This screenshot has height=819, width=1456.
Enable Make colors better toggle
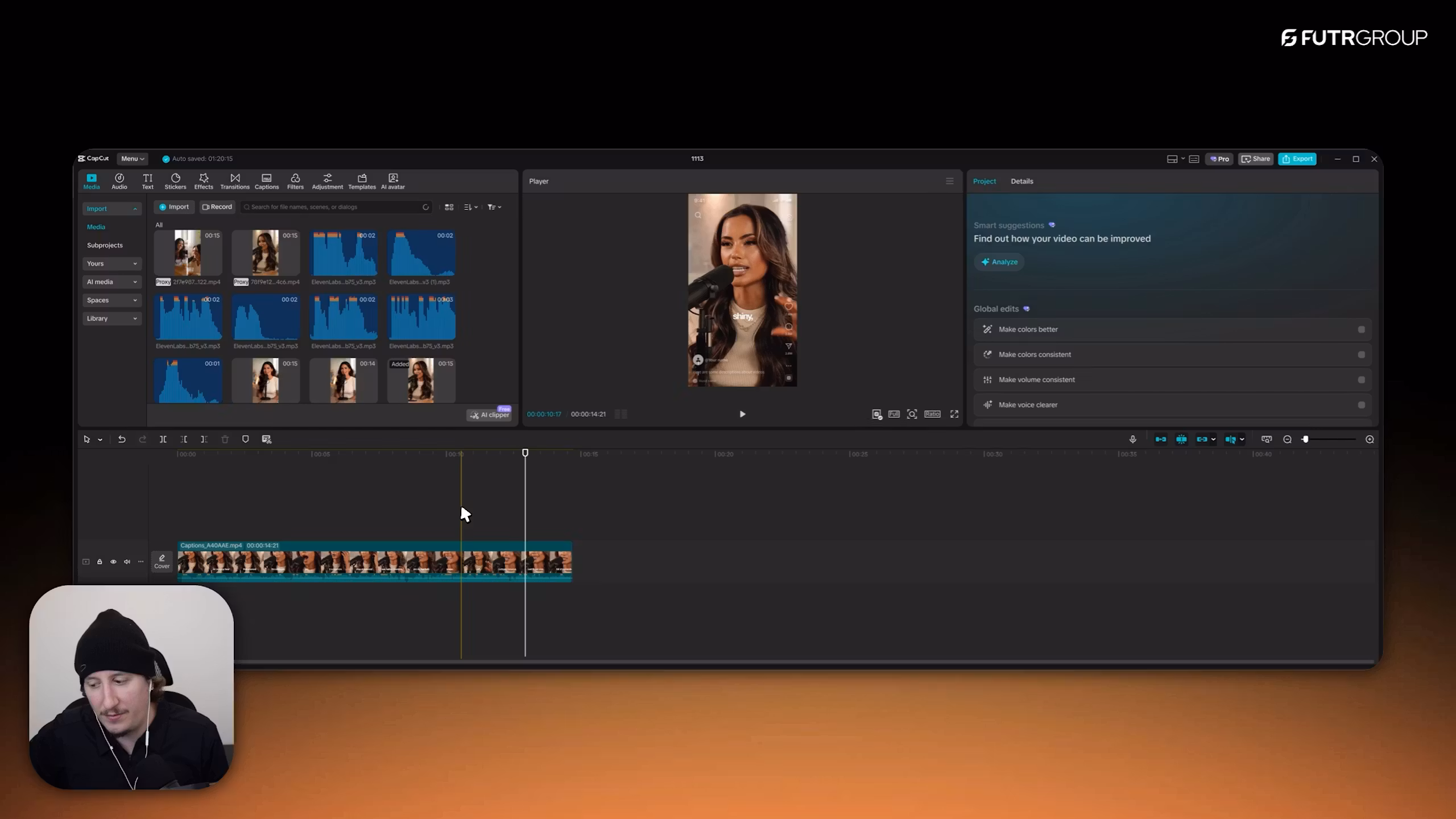pos(1361,329)
